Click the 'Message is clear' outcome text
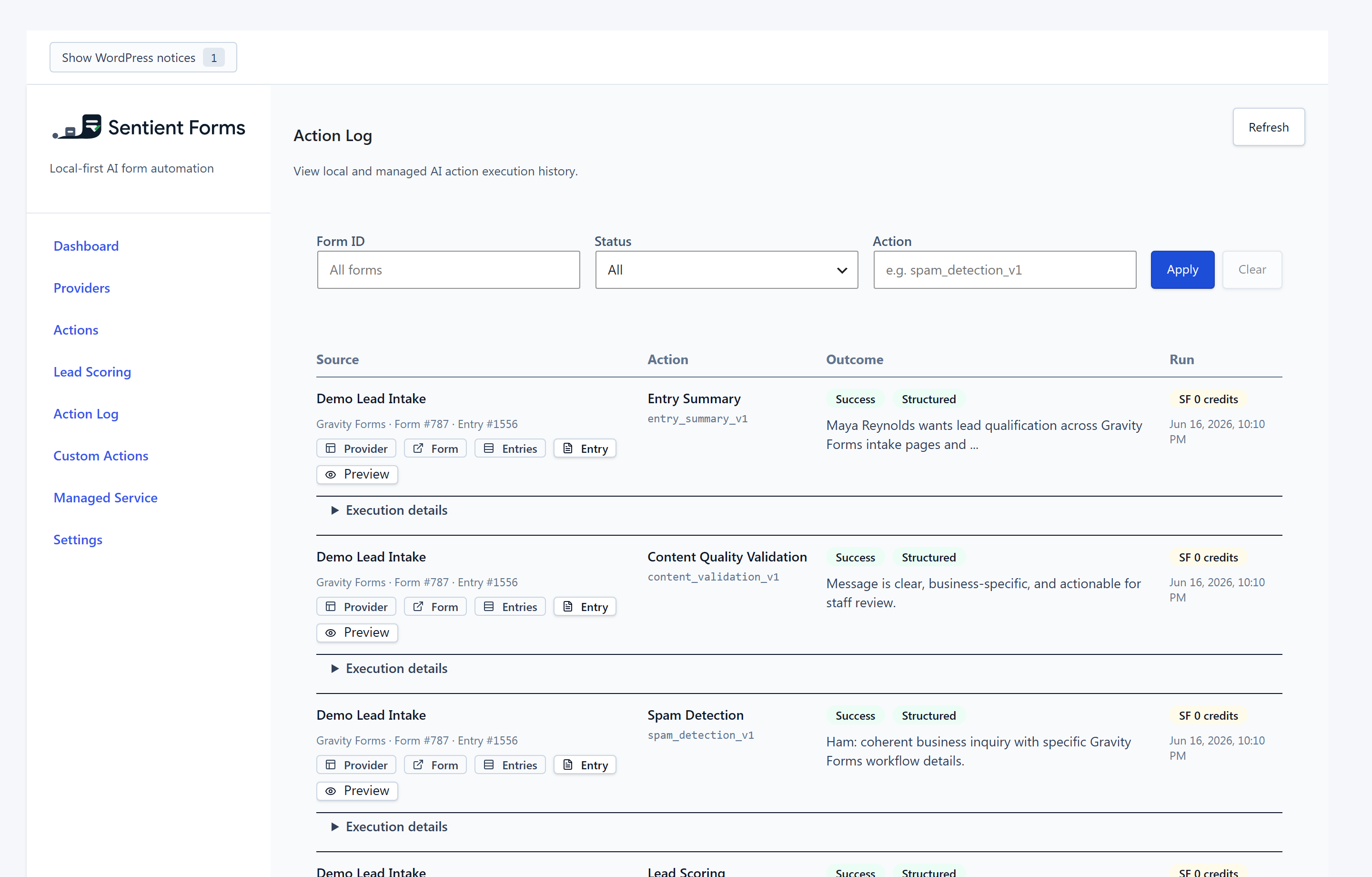Screen dimensions: 1372x877 (x=983, y=593)
